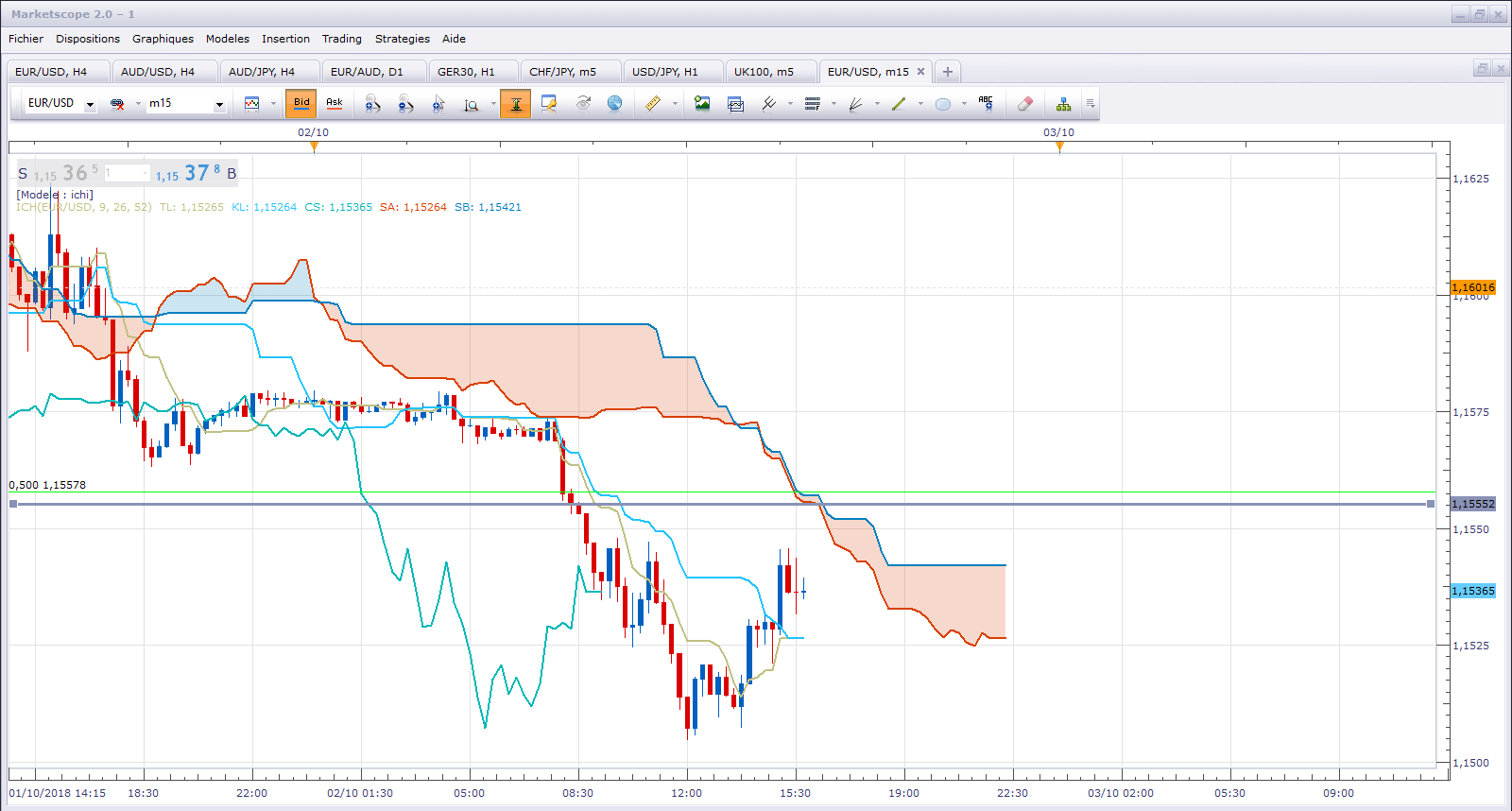Expand the ellipse shape dropdown arrow
Viewport: 1512px width, 811px height.
coord(964,104)
